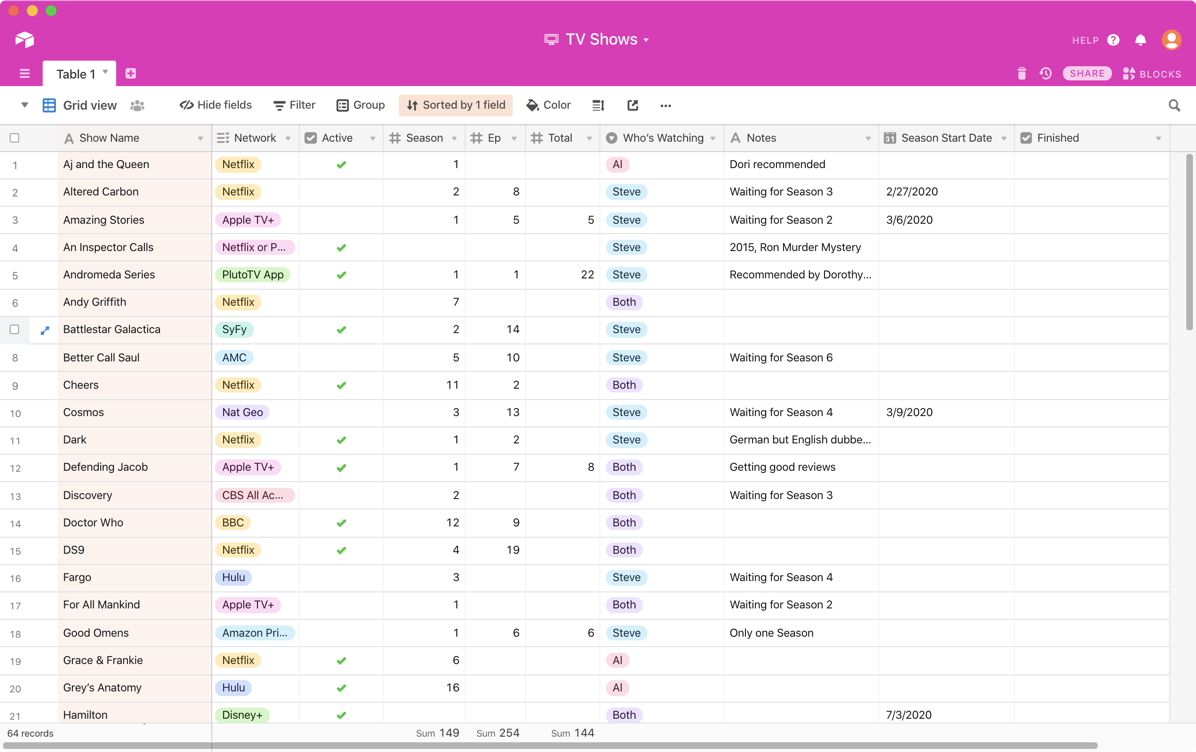The width and height of the screenshot is (1196, 752).
Task: Click the search magnifier icon
Action: pos(1174,105)
